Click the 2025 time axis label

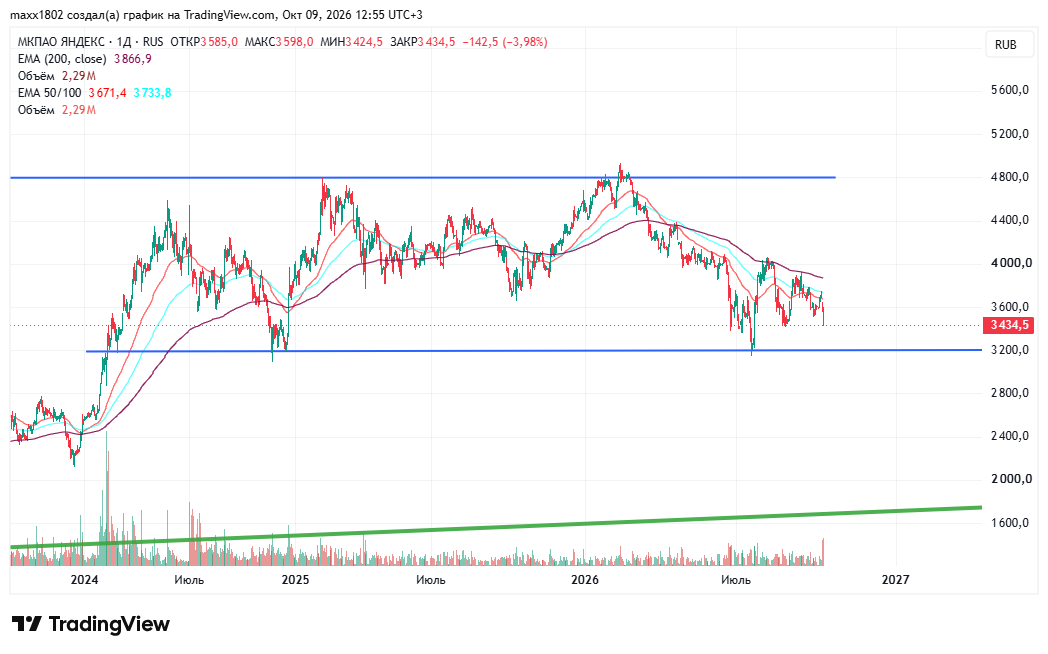[x=295, y=579]
